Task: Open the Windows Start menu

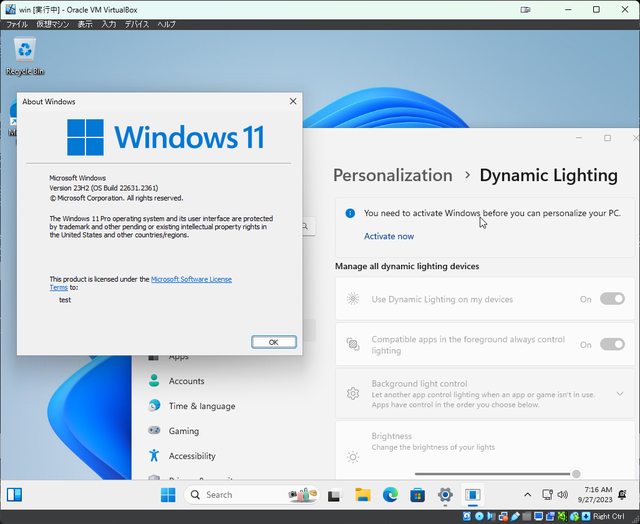Action: click(x=168, y=495)
